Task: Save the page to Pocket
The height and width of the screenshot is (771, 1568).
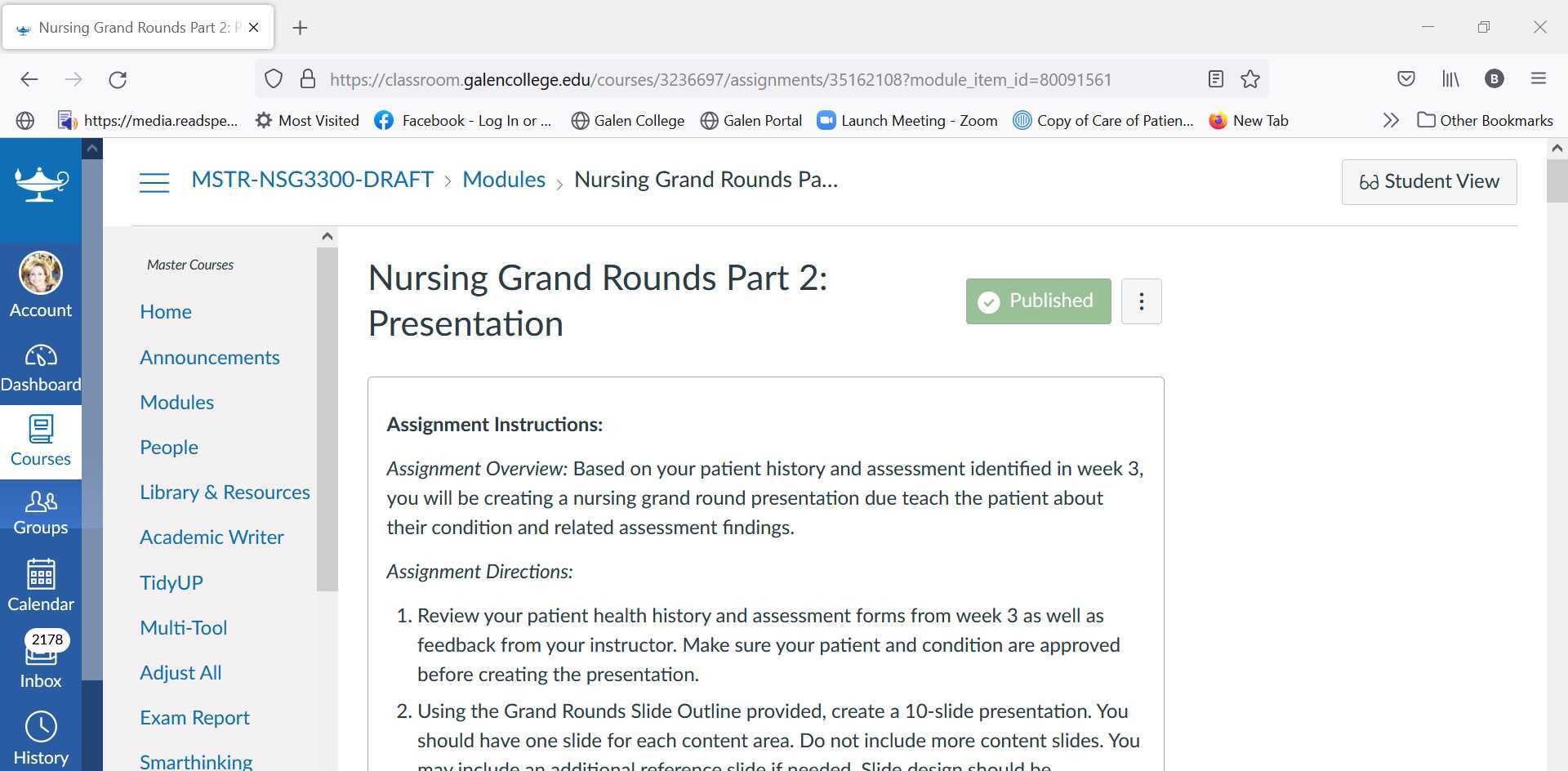Action: tap(1406, 78)
